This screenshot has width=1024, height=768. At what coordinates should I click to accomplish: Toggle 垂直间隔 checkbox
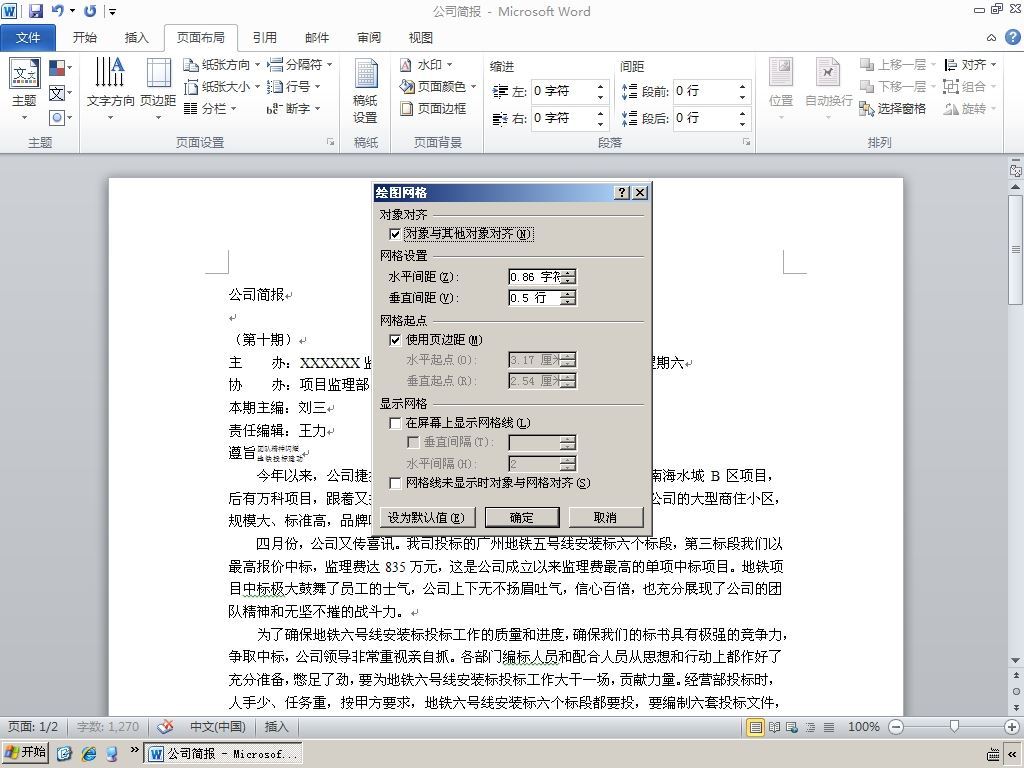413,442
